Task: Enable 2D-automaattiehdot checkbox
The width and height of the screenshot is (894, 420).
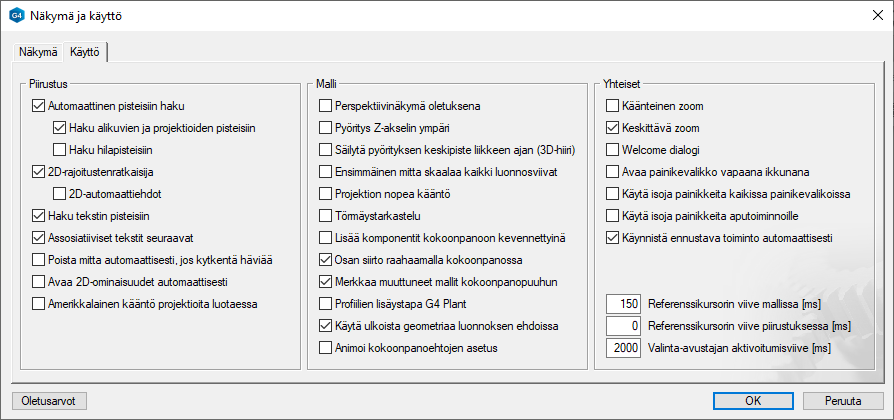Action: pyautogui.click(x=59, y=193)
